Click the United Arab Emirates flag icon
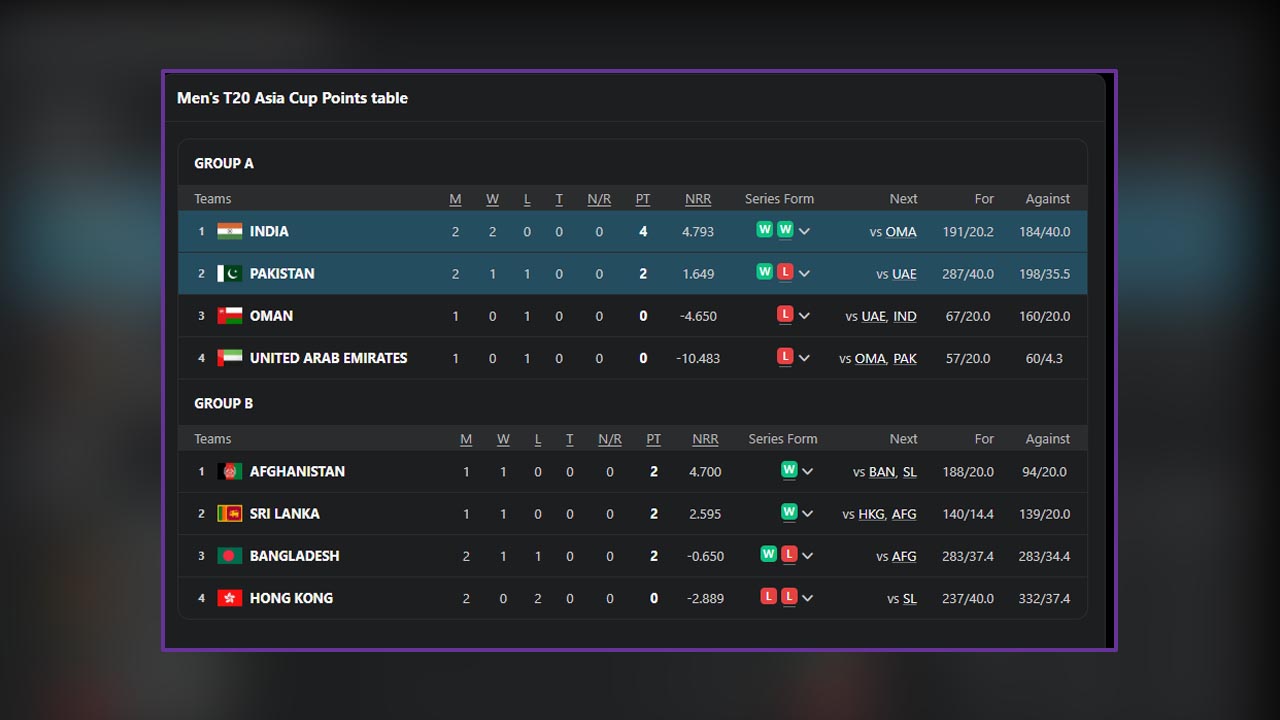The height and width of the screenshot is (720, 1280). point(230,357)
